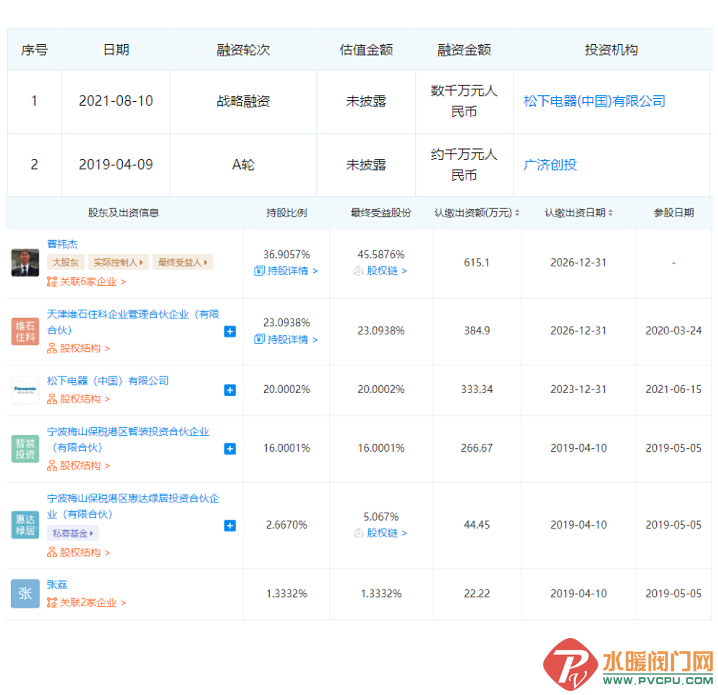
Task: Select the 2020-03-24 参股日期 value
Action: pyautogui.click(x=674, y=331)
